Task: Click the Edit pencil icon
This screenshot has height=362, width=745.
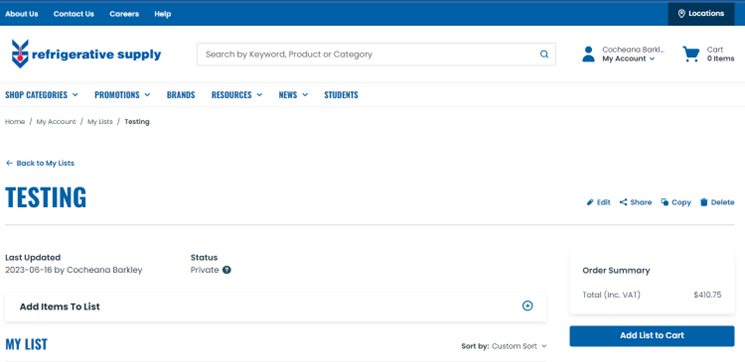Action: pos(590,202)
